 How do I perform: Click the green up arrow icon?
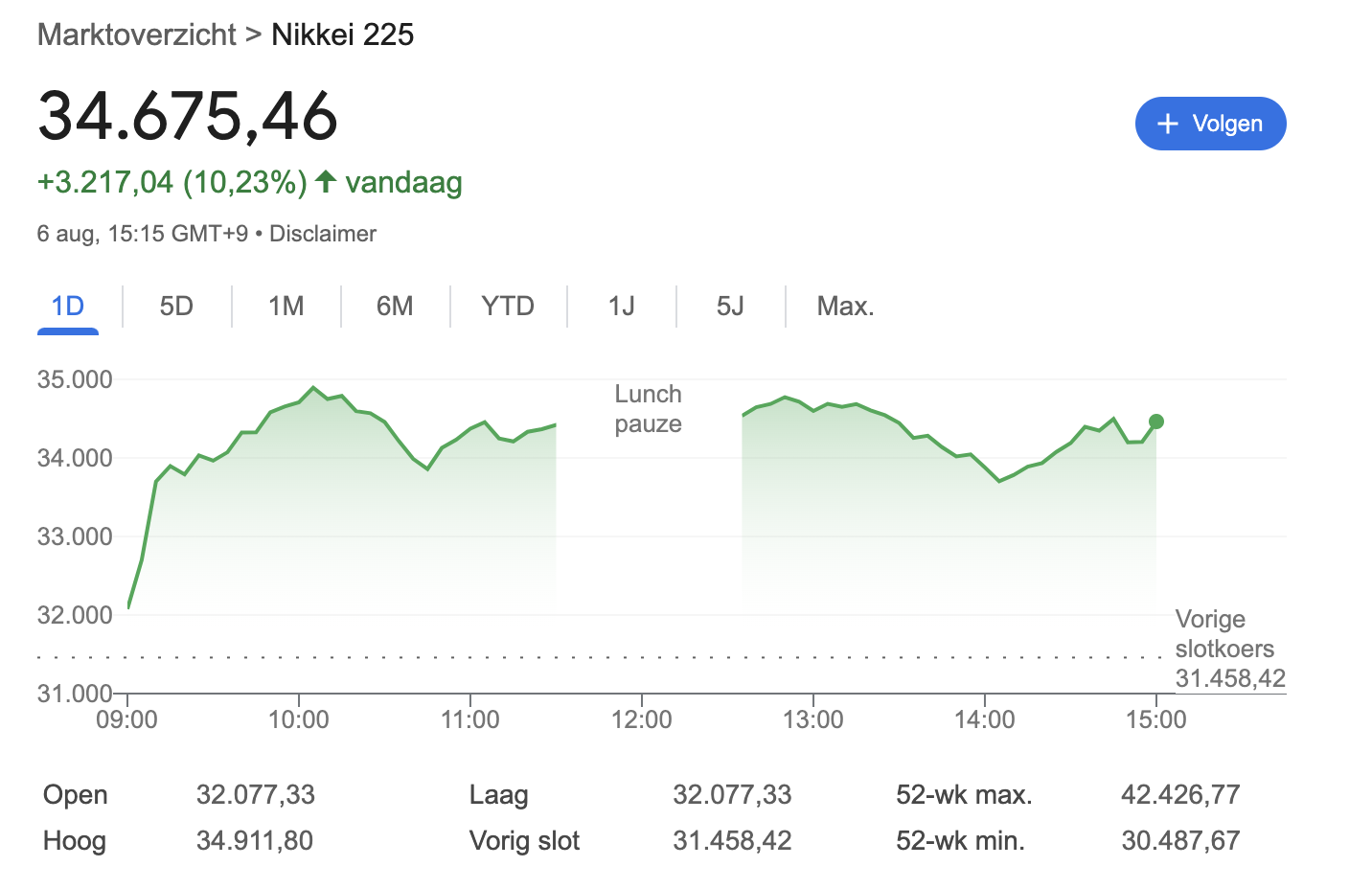pyautogui.click(x=326, y=181)
